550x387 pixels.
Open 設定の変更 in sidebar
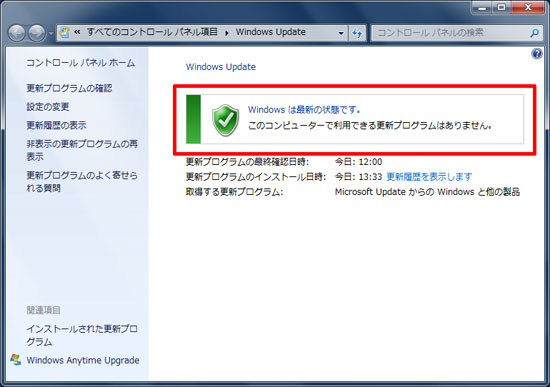coord(48,107)
